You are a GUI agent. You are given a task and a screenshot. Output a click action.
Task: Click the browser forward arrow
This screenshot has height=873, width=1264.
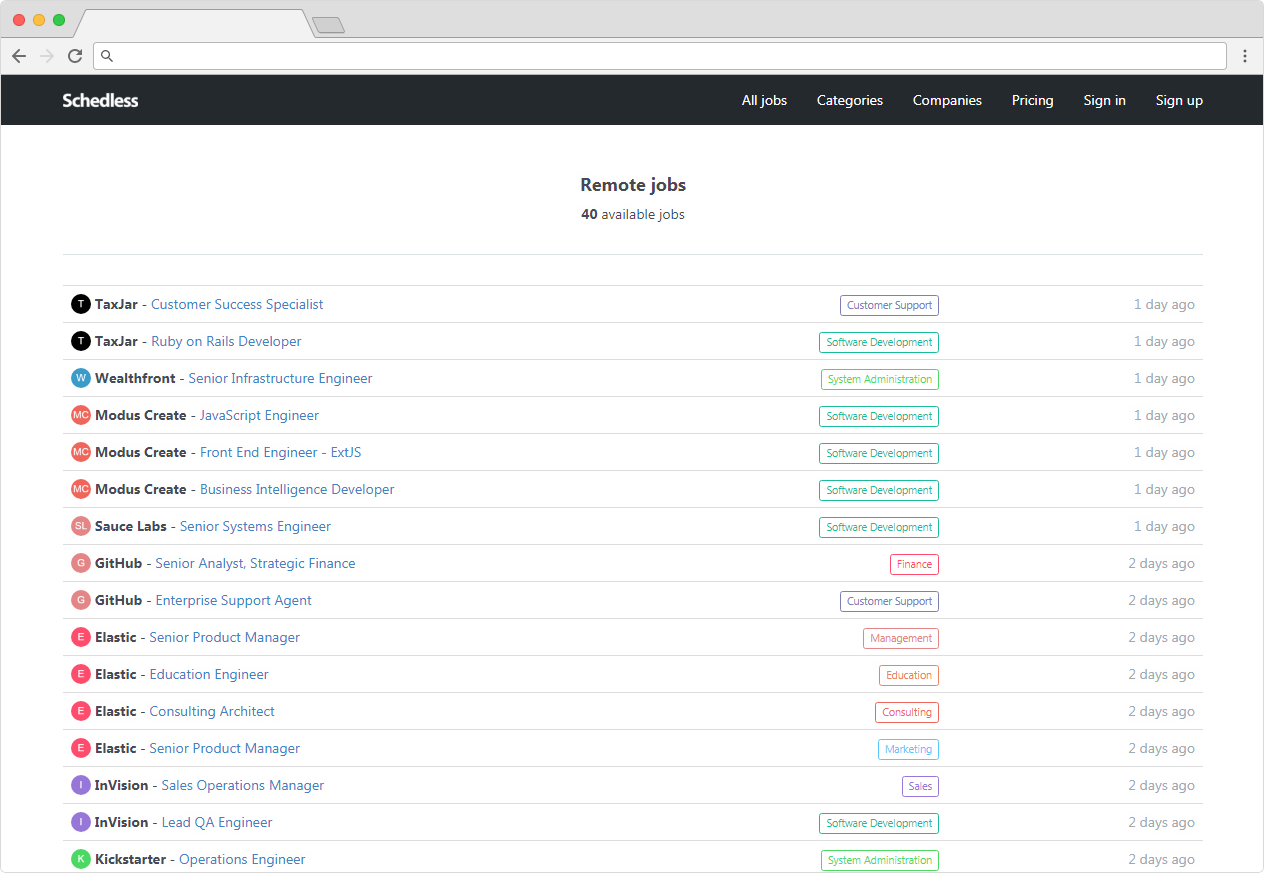click(47, 56)
